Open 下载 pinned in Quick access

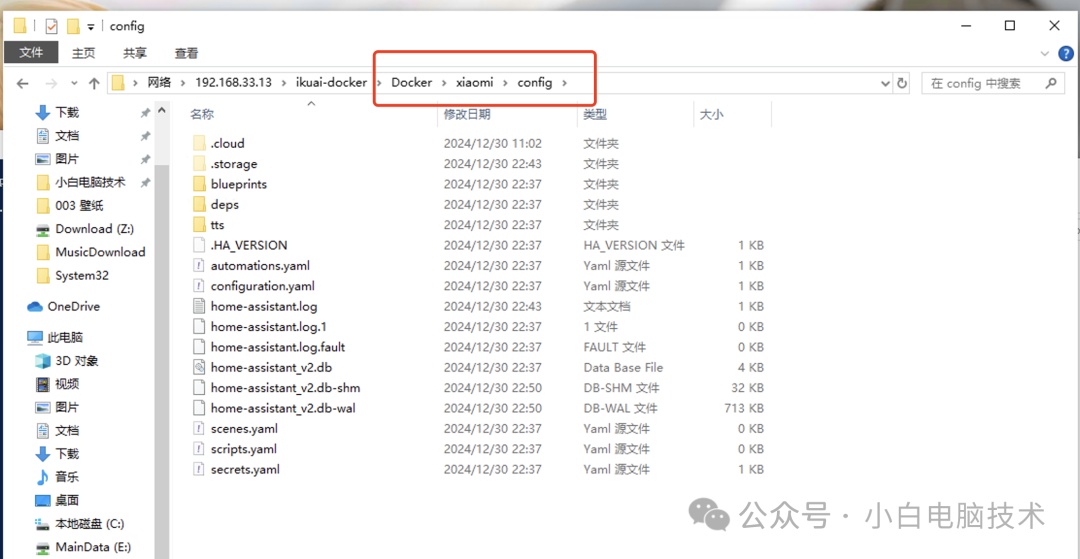pos(67,112)
